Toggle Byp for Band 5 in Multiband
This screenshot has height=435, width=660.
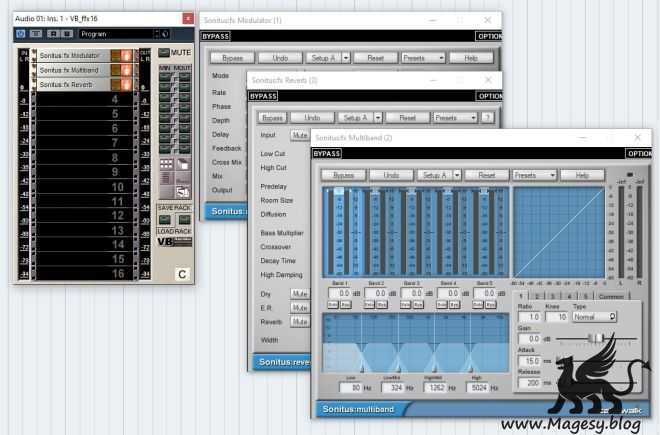coord(491,304)
